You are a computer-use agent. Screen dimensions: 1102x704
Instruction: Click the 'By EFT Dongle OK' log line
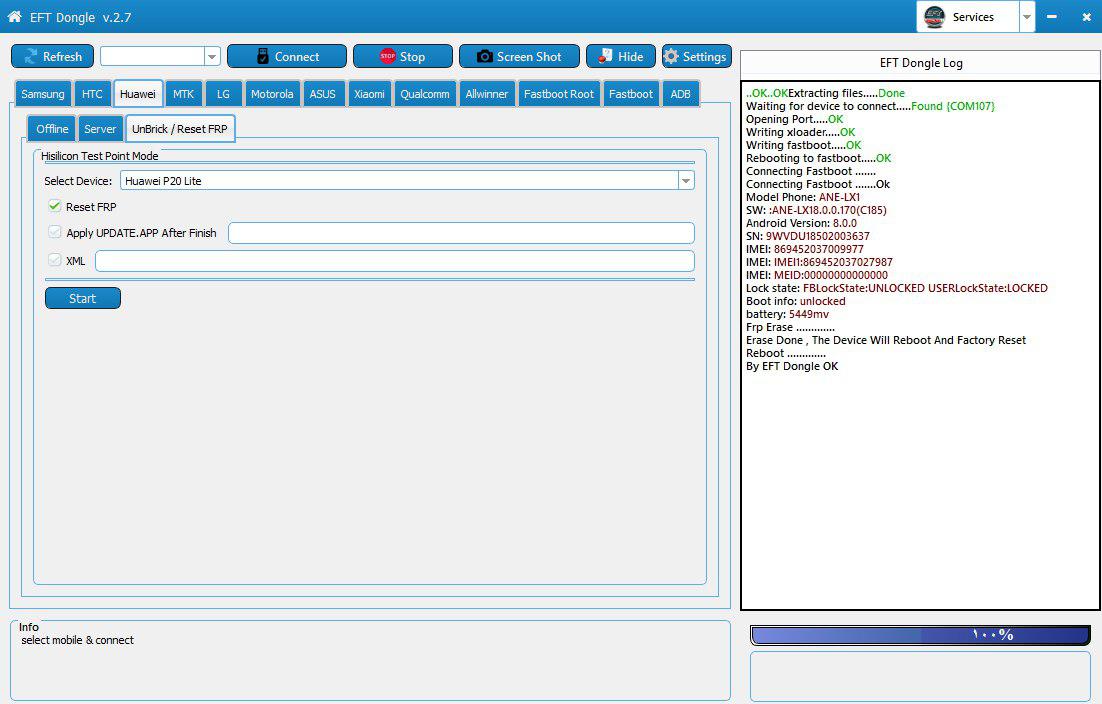pos(792,366)
